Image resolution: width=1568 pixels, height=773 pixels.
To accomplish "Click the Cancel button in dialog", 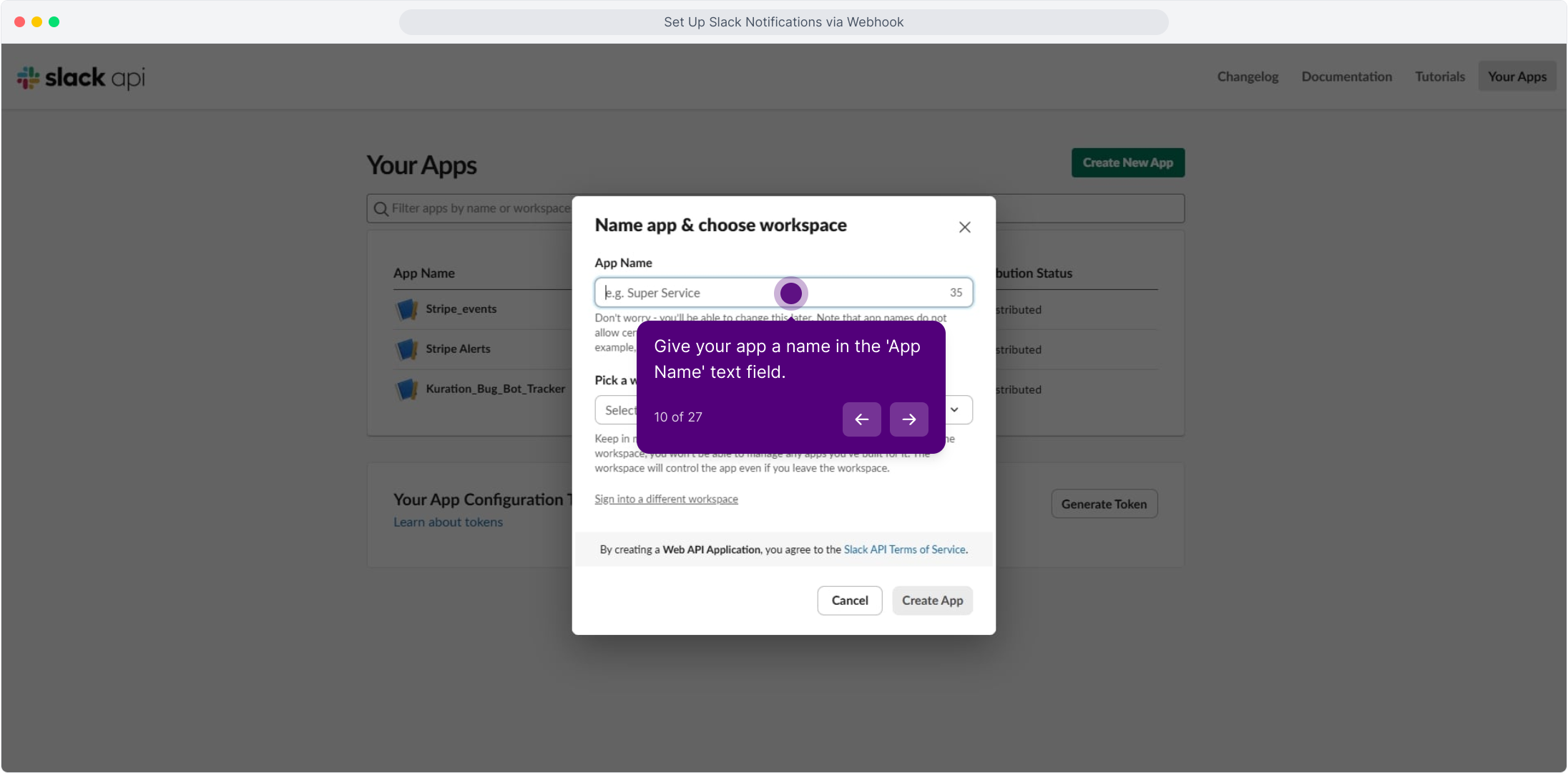I will point(849,601).
